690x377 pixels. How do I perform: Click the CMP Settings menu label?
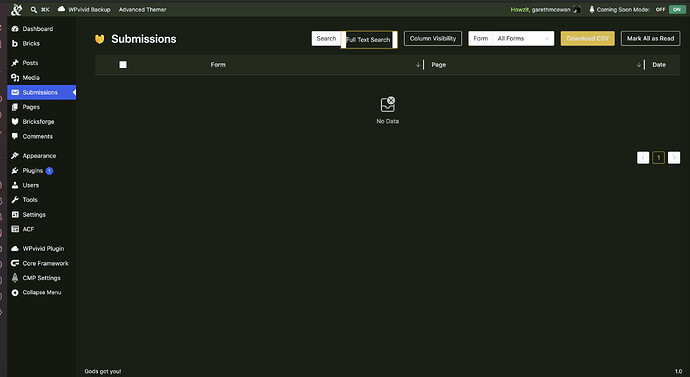41,278
